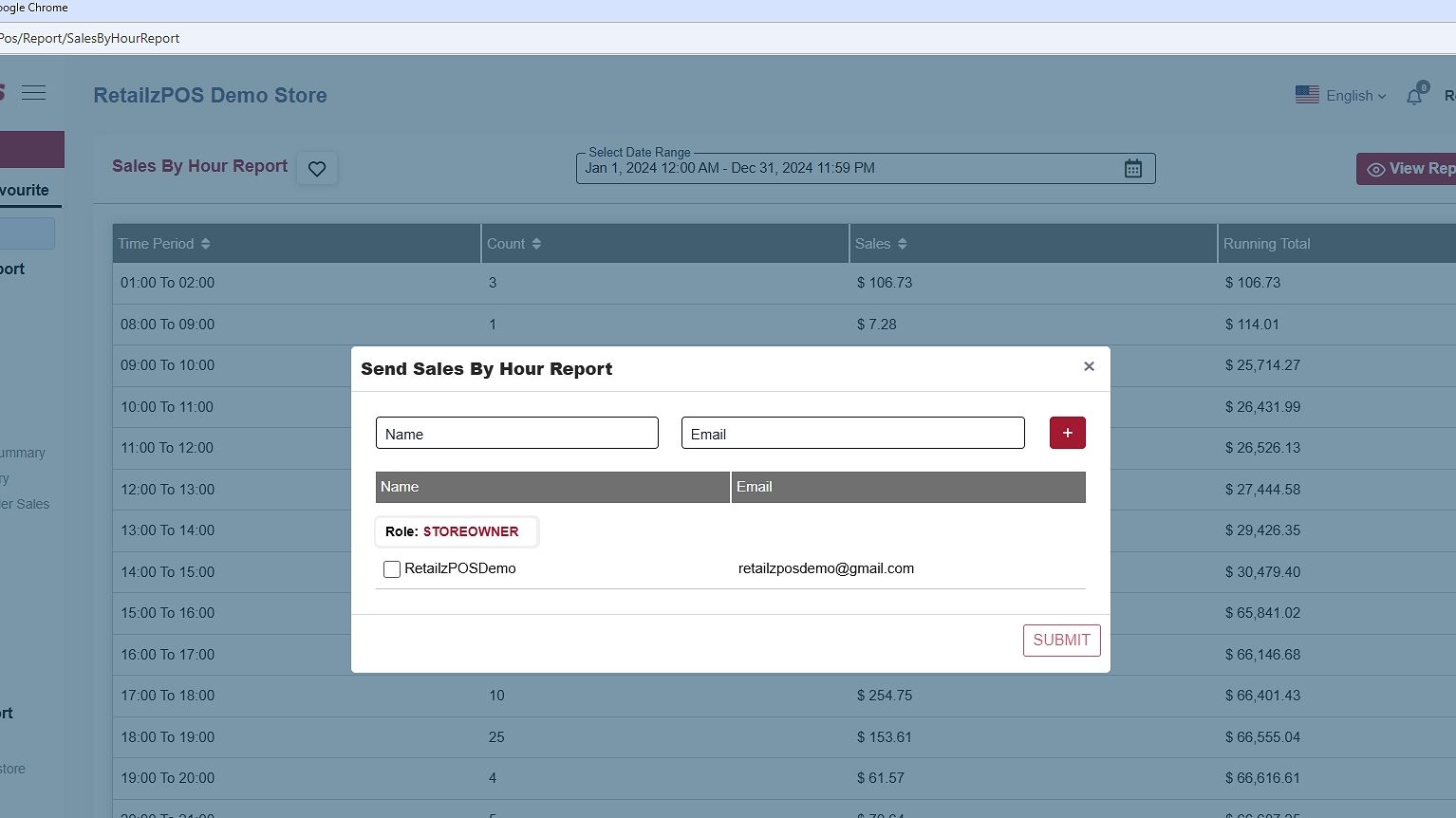The height and width of the screenshot is (818, 1456).
Task: Close the Send Sales By Hour Report dialog
Action: point(1089,366)
